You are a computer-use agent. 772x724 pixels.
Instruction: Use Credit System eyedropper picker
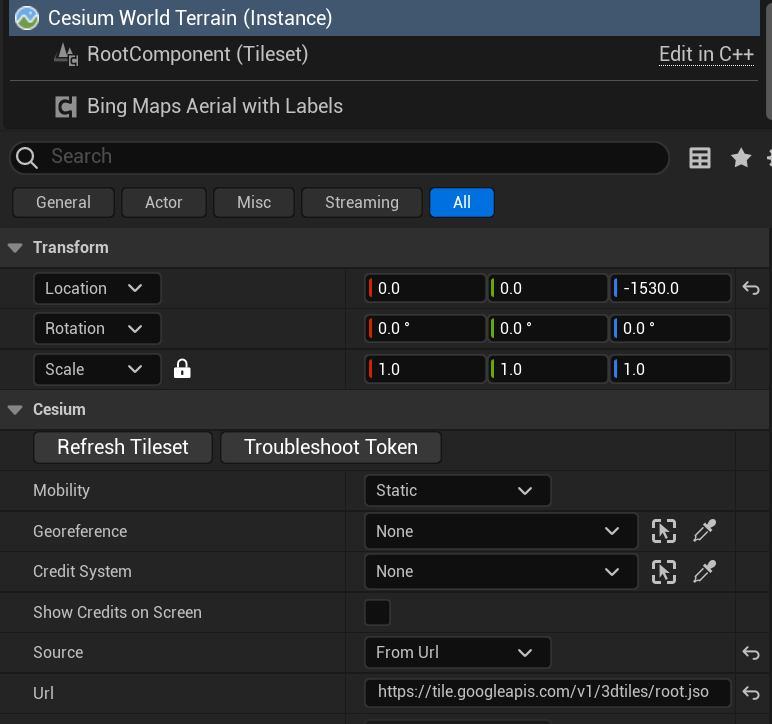tap(705, 572)
